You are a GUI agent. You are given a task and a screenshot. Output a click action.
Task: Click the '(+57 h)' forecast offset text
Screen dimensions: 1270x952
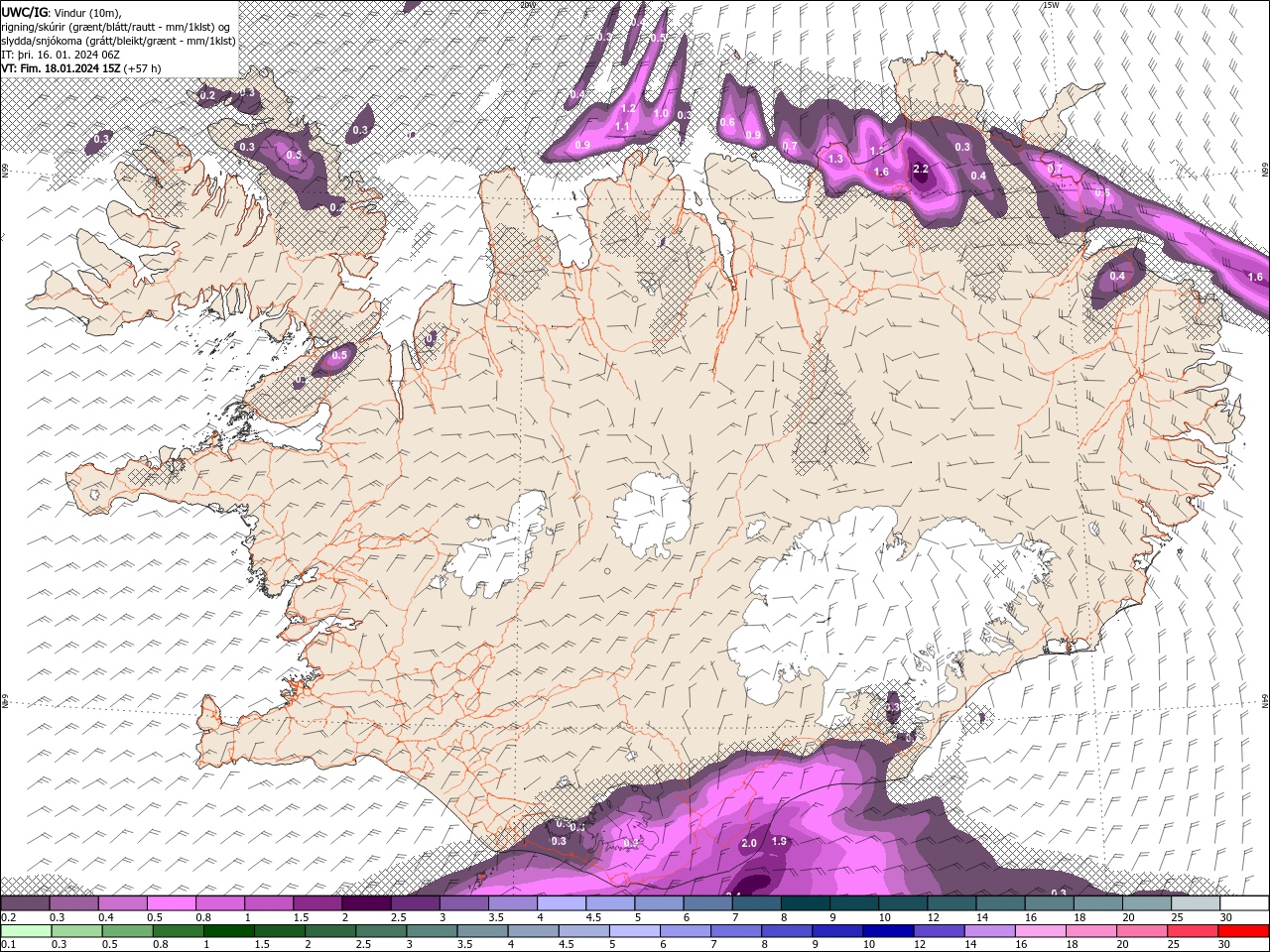point(142,67)
